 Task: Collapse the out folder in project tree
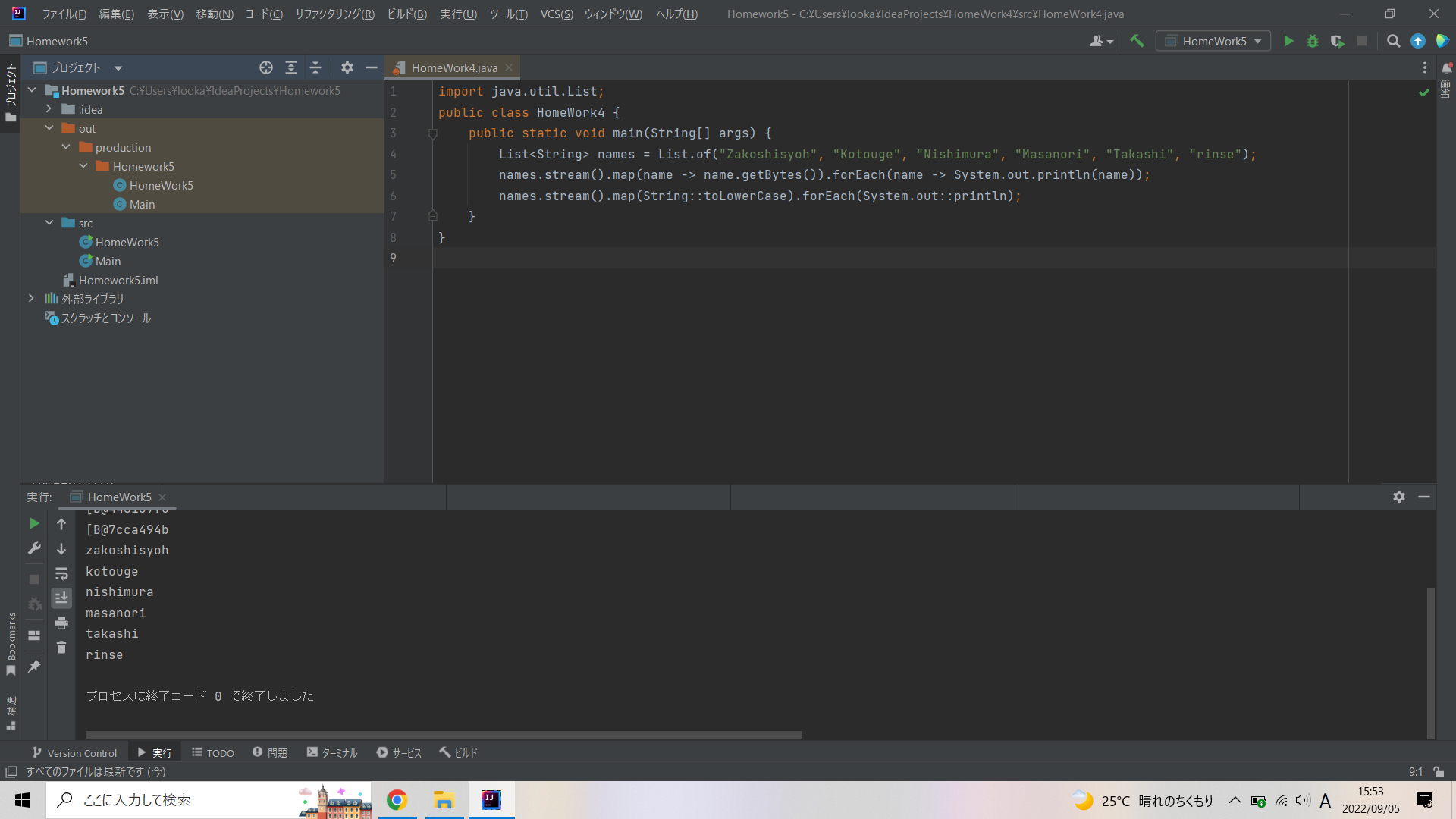(x=49, y=128)
